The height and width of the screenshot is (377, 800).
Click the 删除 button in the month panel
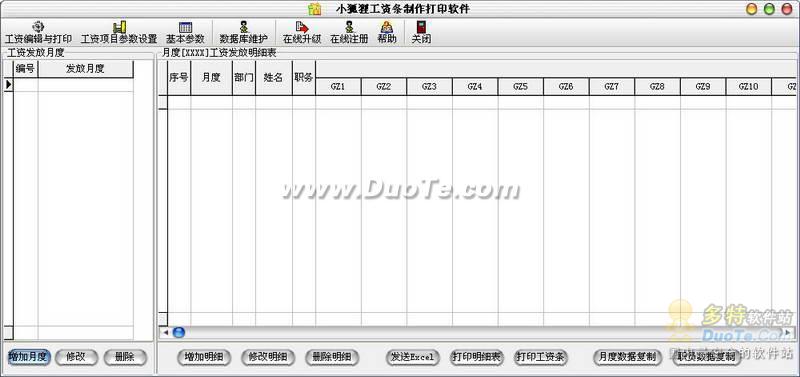click(125, 357)
